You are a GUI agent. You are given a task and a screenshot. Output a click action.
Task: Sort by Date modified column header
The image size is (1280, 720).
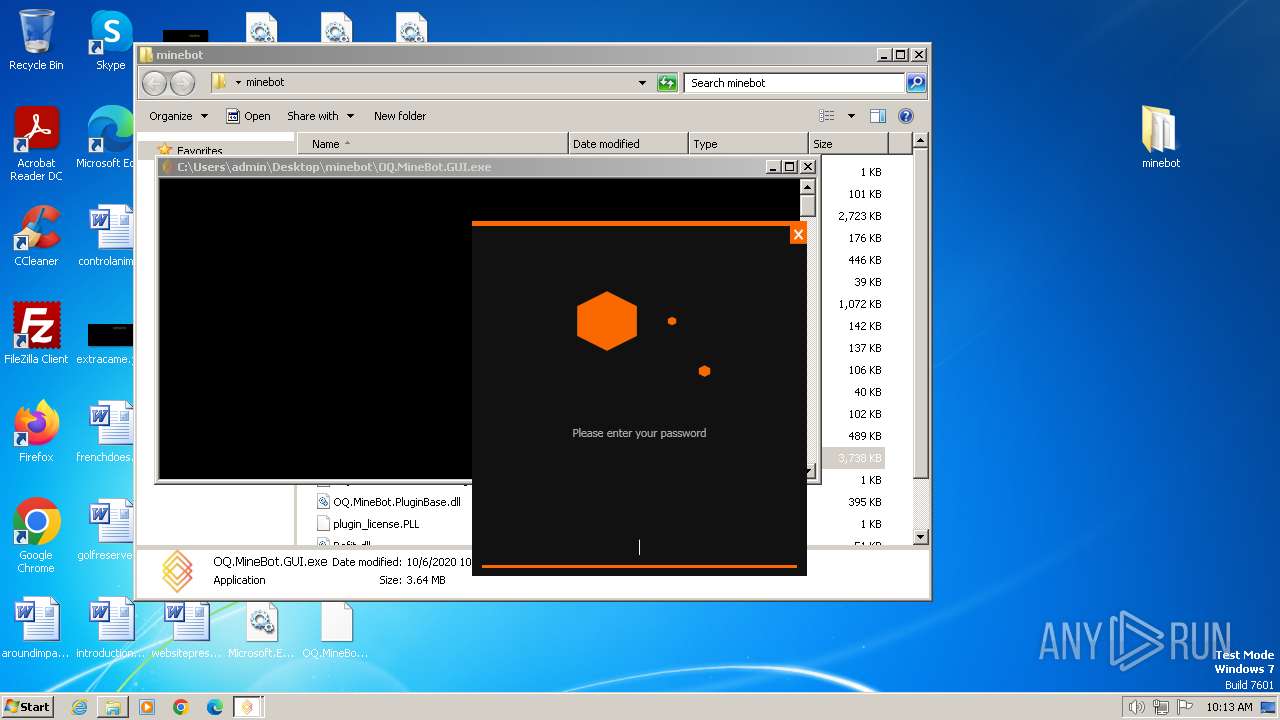628,144
